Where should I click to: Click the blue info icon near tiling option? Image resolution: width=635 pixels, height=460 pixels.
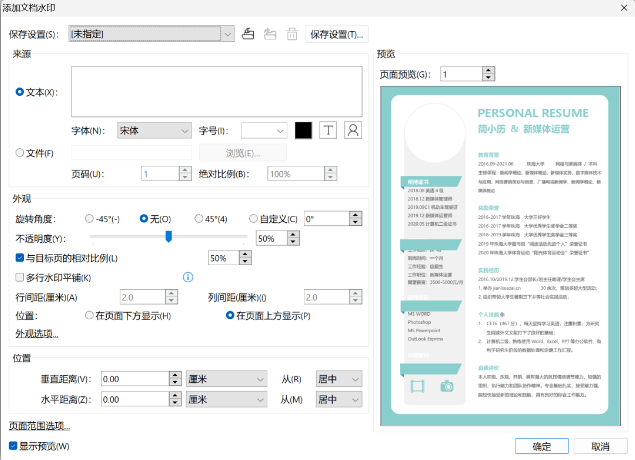coord(187,277)
